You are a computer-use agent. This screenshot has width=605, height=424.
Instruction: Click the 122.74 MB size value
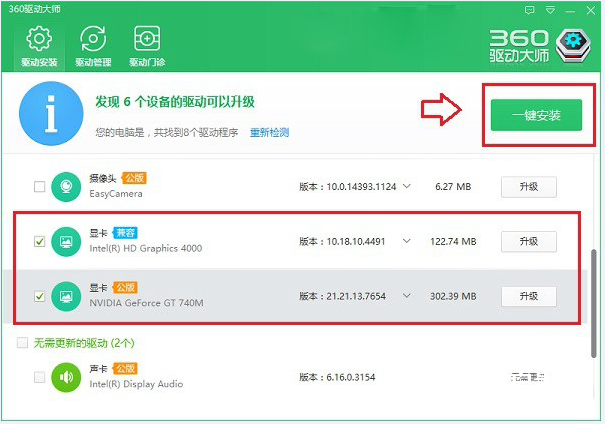point(453,242)
